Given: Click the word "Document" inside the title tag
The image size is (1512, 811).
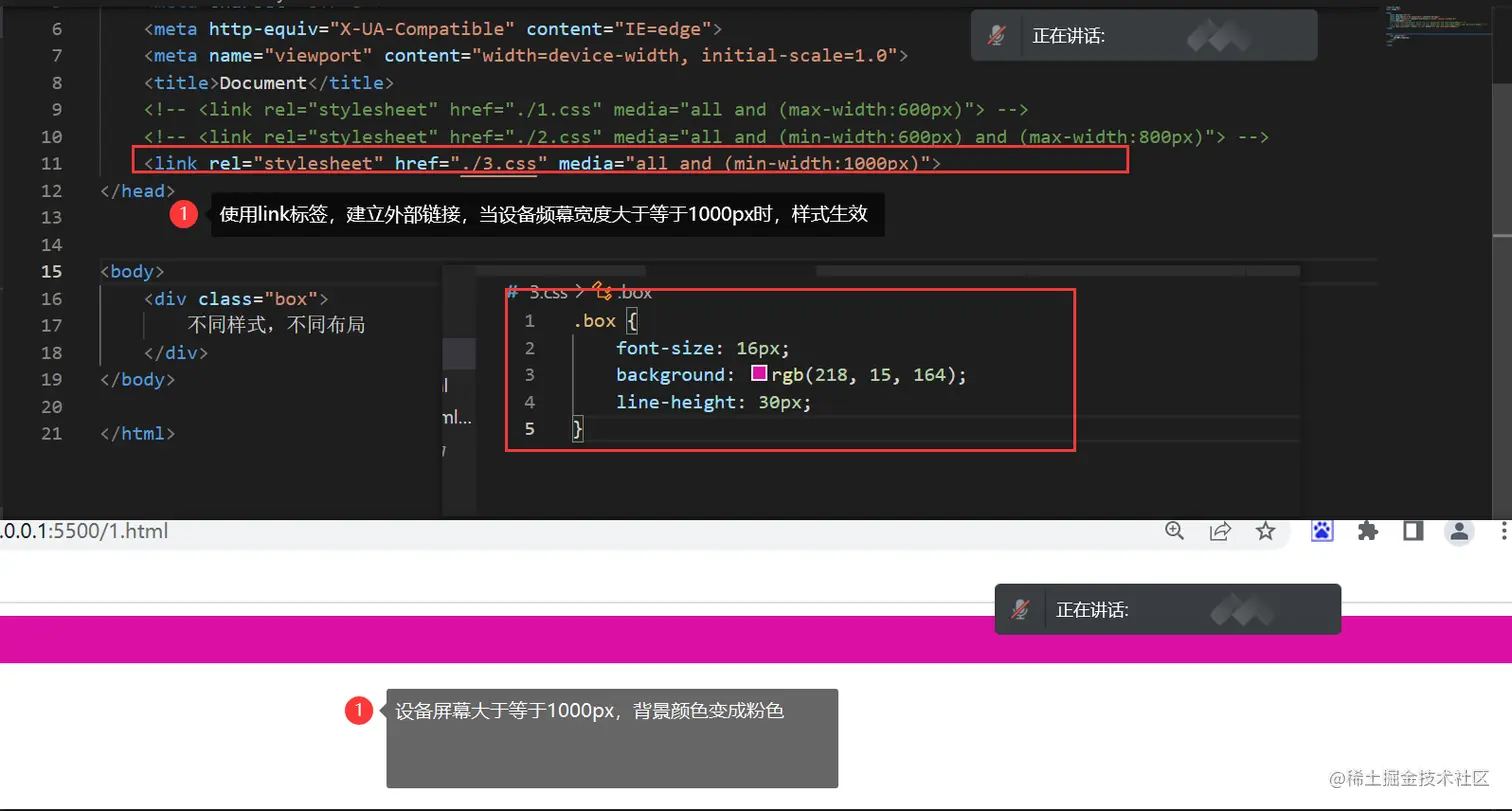Looking at the screenshot, I should pos(263,83).
